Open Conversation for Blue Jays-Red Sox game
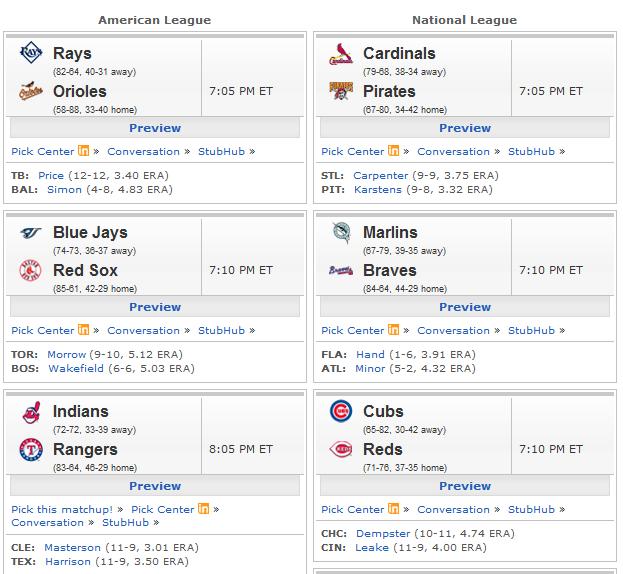 tap(143, 330)
